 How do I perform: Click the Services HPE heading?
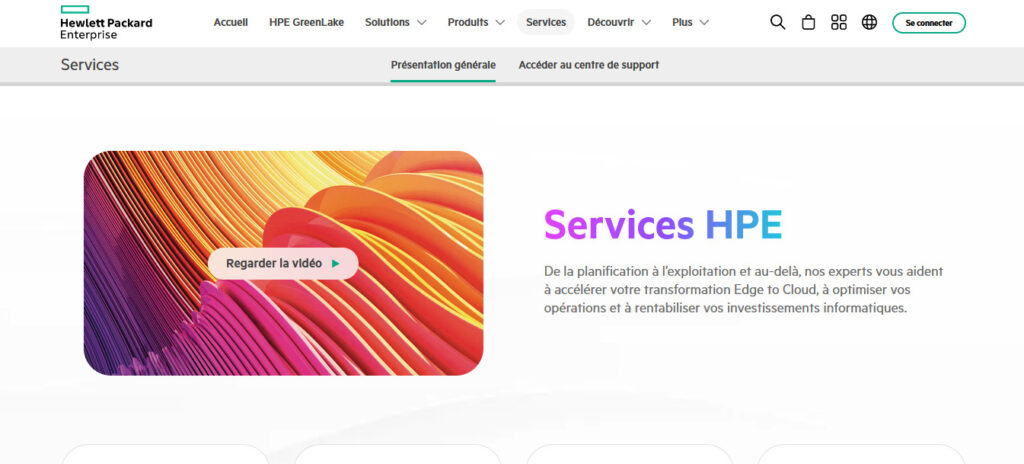tap(663, 225)
